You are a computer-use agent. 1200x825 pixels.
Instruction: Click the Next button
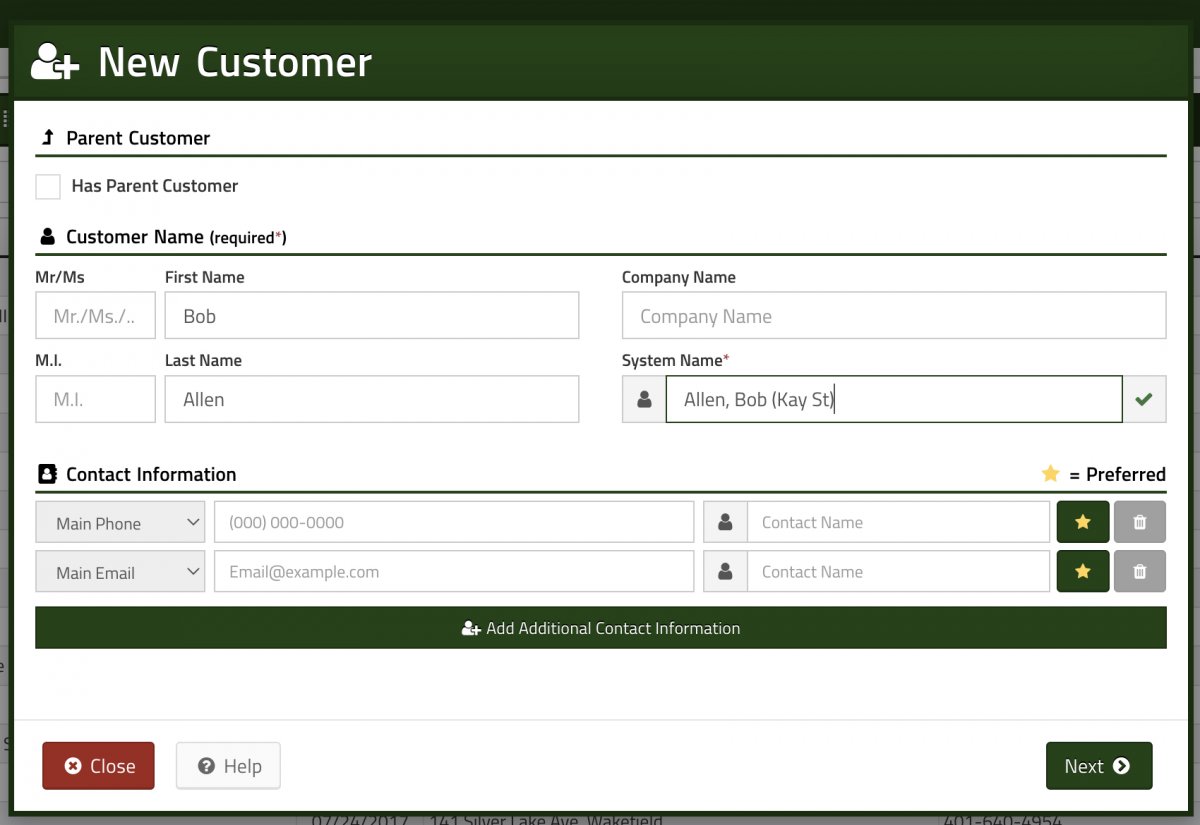tap(1099, 766)
